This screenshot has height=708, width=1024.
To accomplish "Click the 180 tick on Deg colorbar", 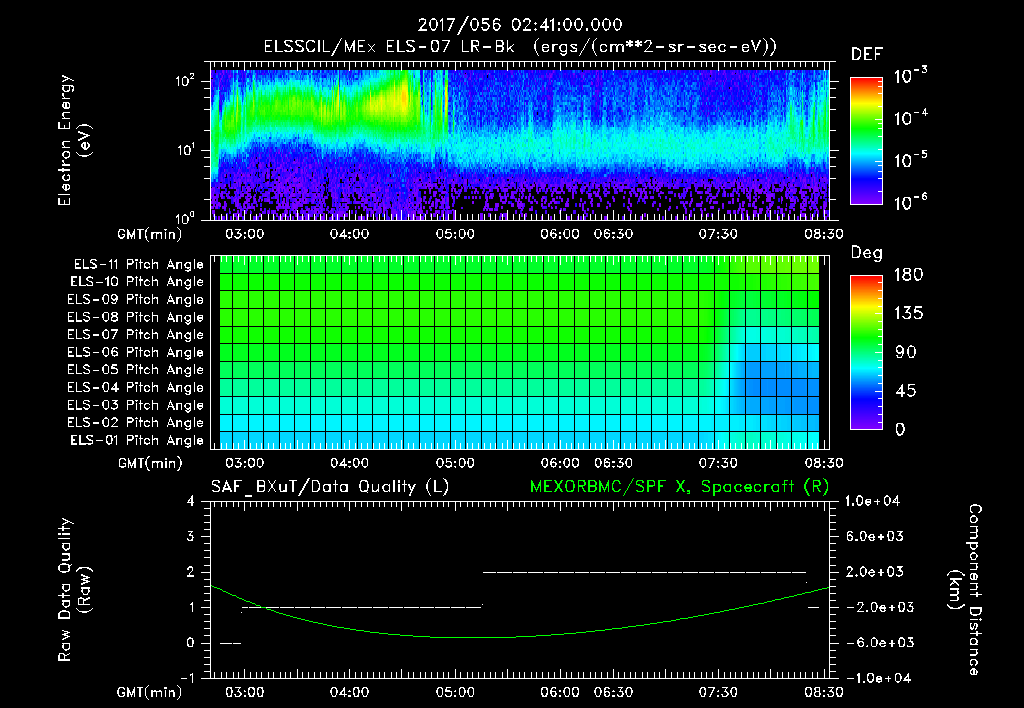I will (x=908, y=275).
